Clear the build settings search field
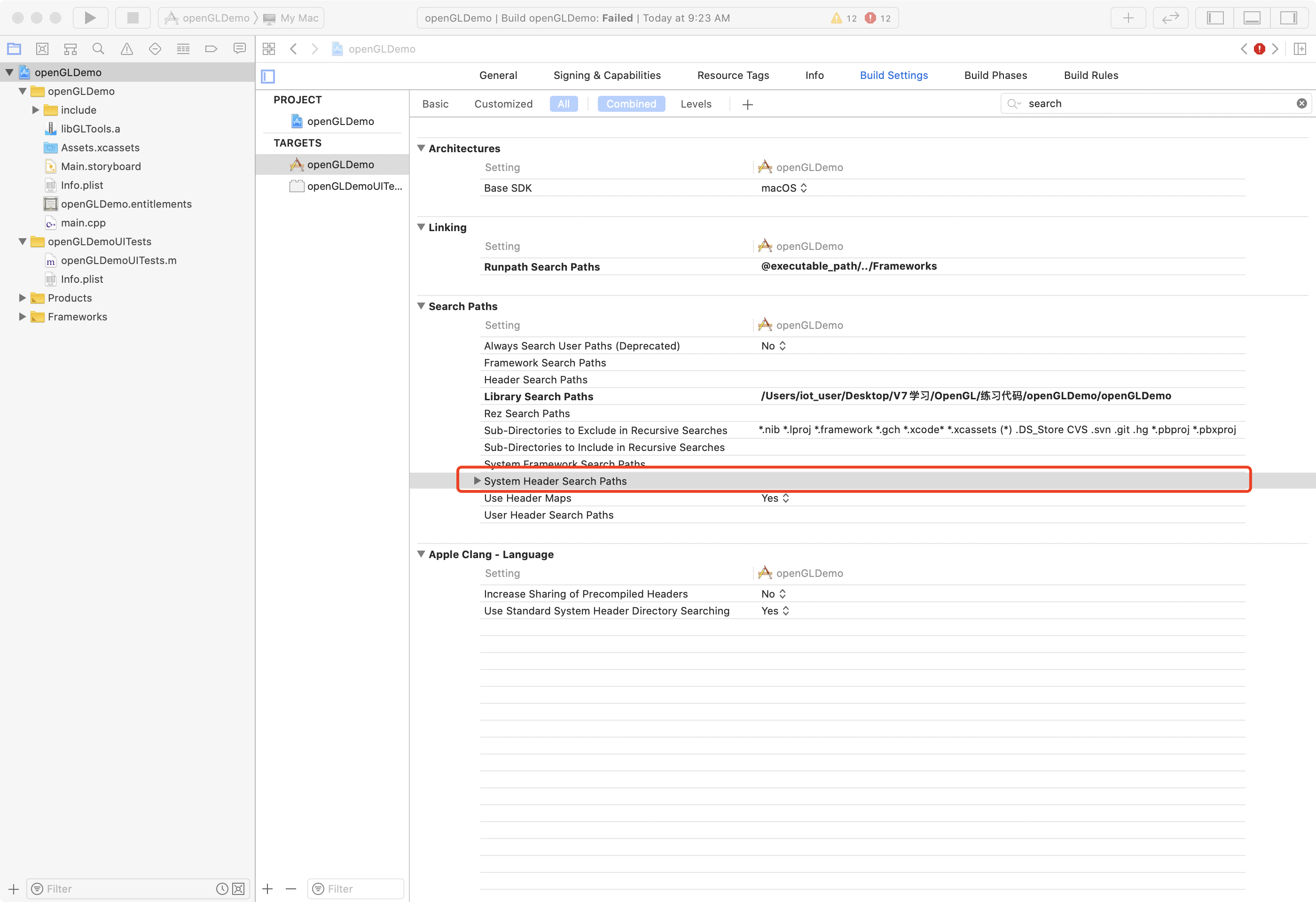1316x902 pixels. point(1301,103)
